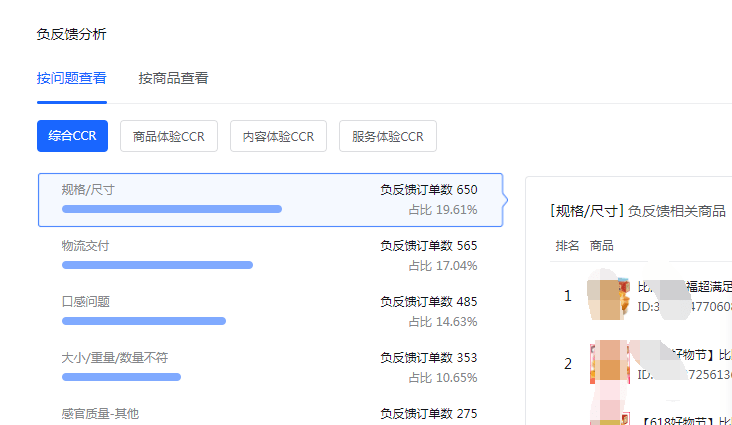Click the 口感问题 progress bar
The width and height of the screenshot is (732, 425).
tap(144, 321)
